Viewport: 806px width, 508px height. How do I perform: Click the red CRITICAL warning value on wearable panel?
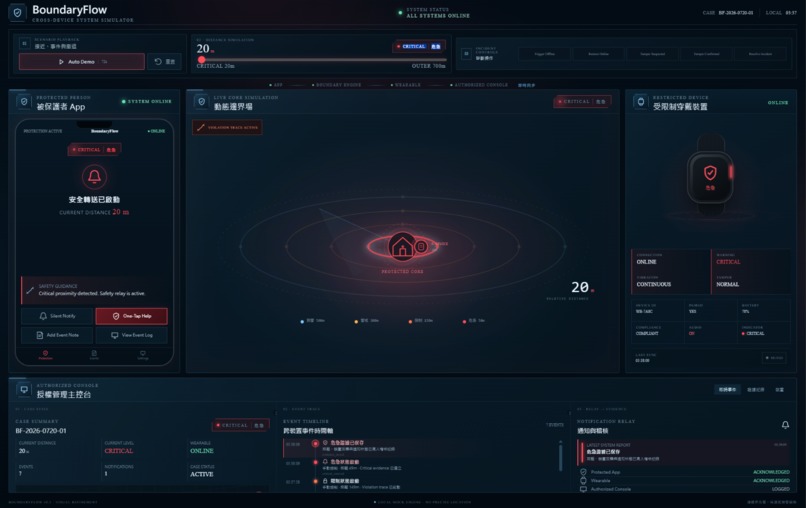point(728,262)
